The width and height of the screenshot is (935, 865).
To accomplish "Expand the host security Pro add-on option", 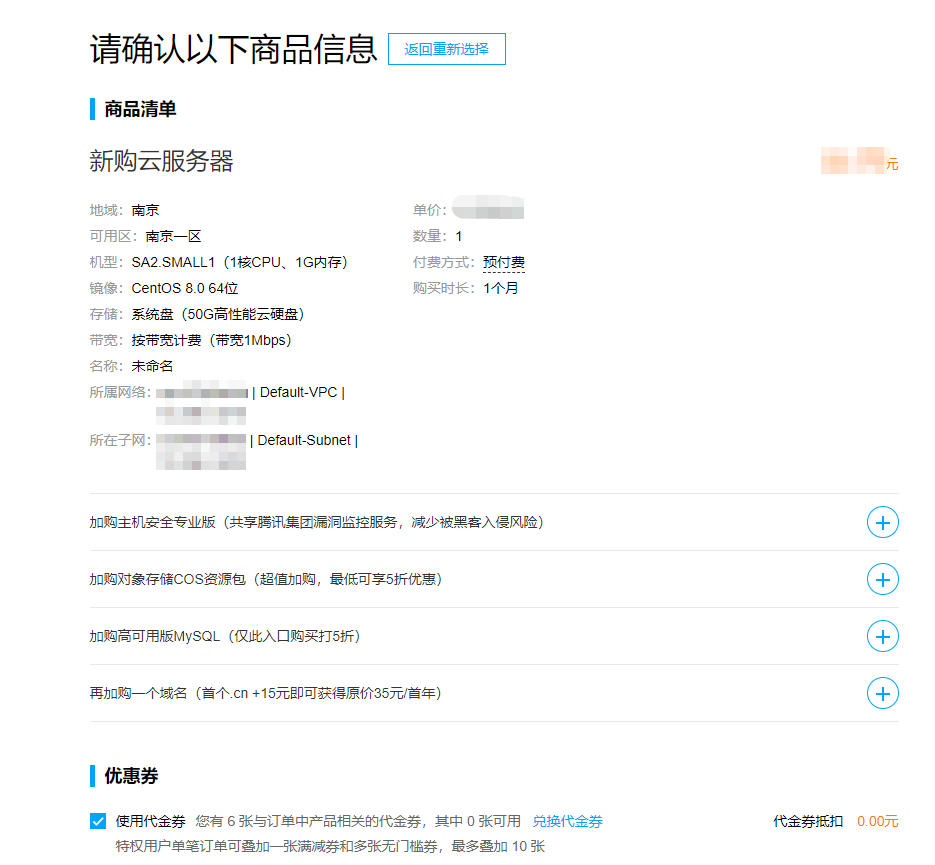I will [x=881, y=522].
